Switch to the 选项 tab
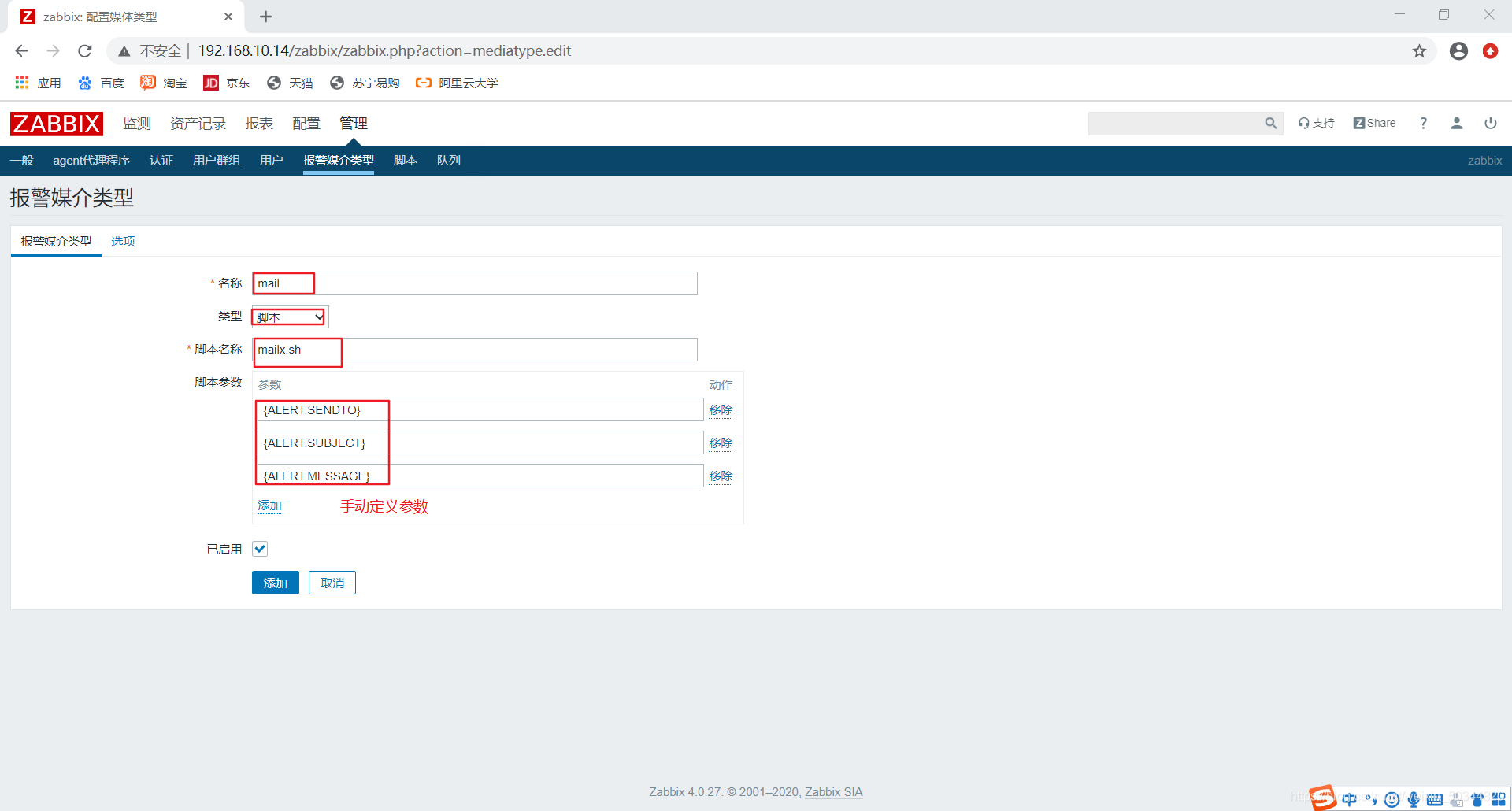1512x811 pixels. tap(123, 242)
